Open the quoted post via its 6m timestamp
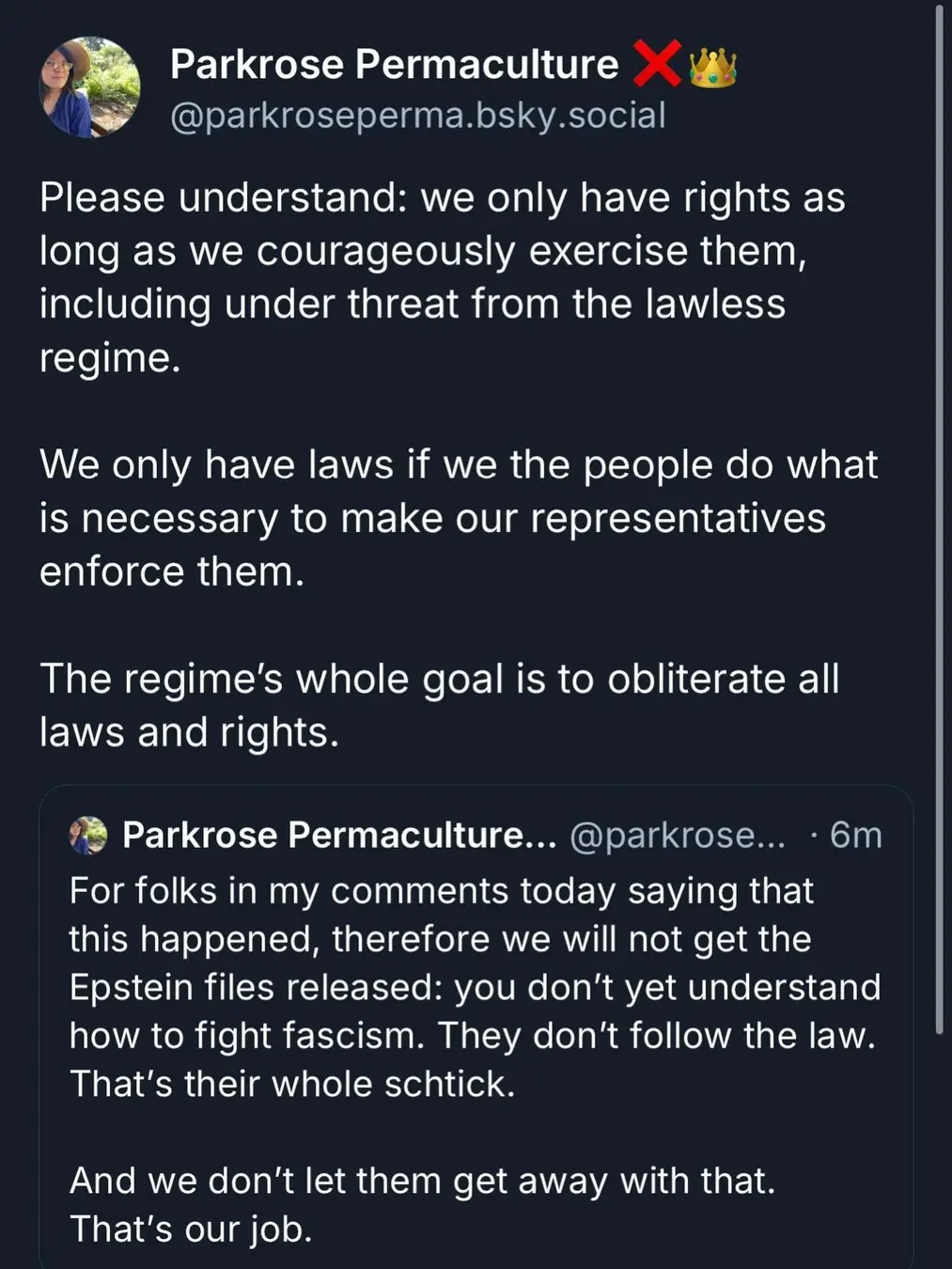This screenshot has height=1269, width=952. tap(855, 835)
